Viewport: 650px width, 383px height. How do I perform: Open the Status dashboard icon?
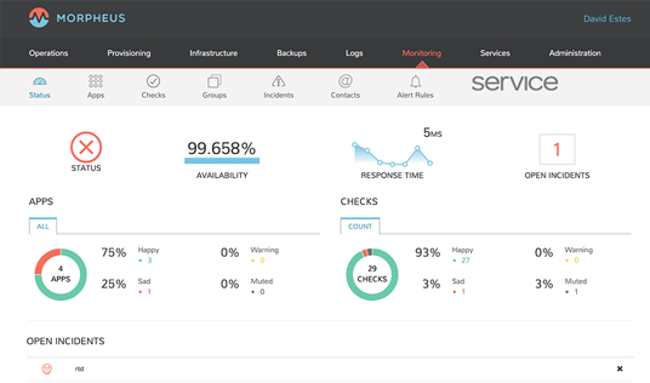point(40,81)
